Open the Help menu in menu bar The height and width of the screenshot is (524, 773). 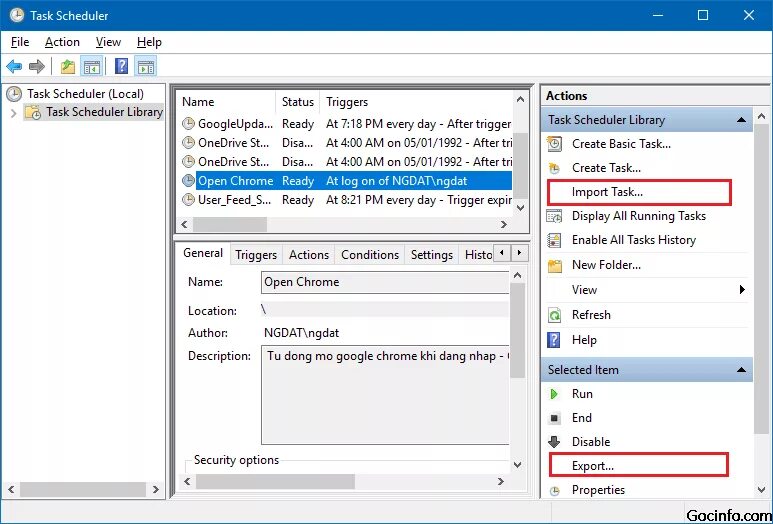tap(149, 42)
